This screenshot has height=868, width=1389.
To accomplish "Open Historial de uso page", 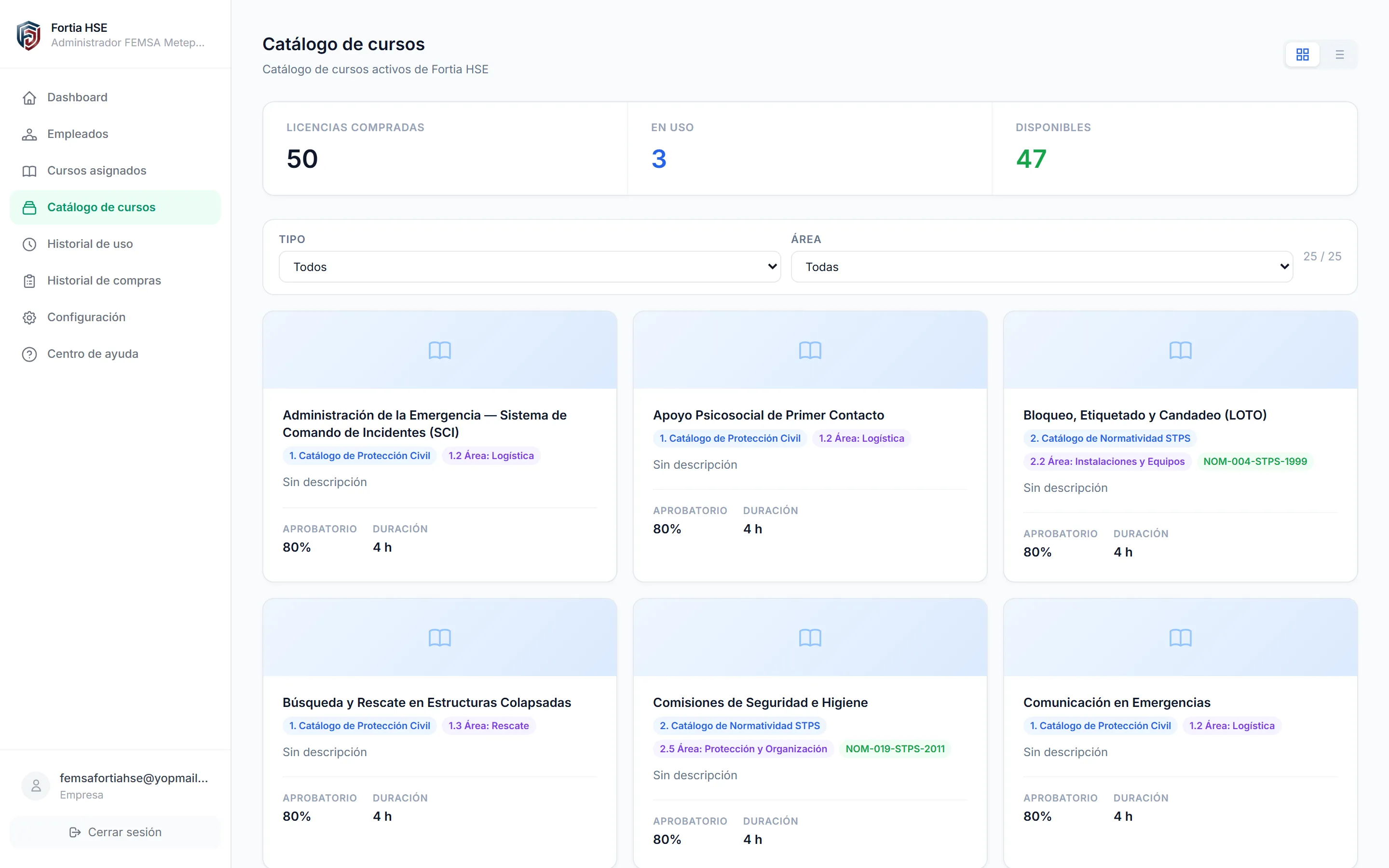I will point(115,244).
